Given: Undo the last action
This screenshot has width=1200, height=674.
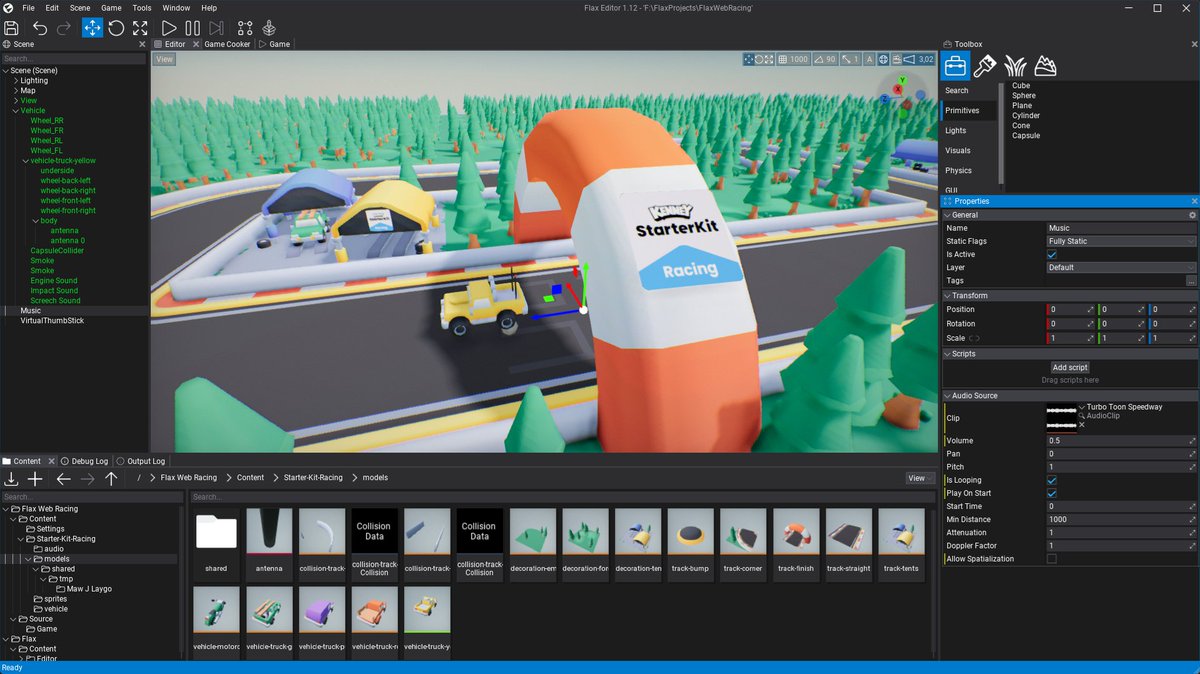Looking at the screenshot, I should click(x=40, y=28).
